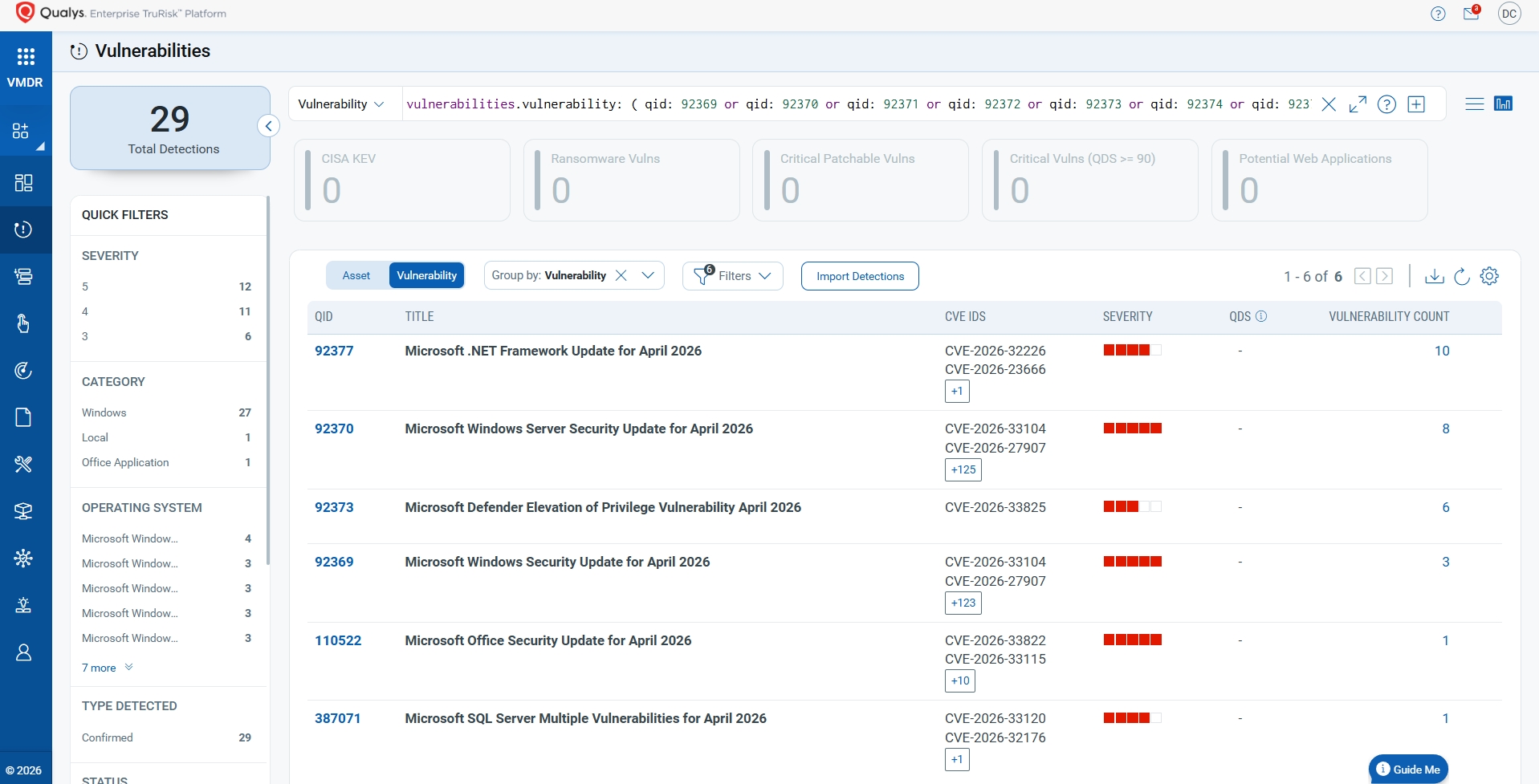Screen dimensions: 1539x784
Task: Open the Vulnerability search type dropdown
Action: click(341, 104)
